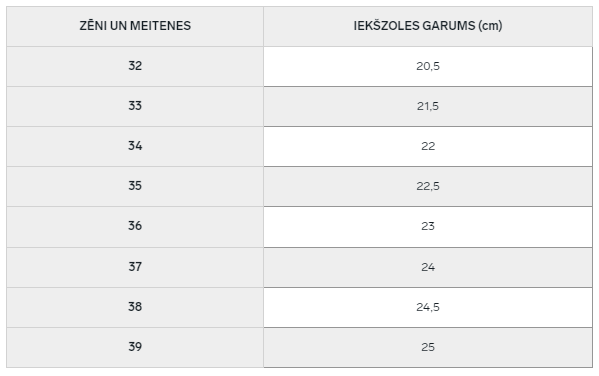599x376 pixels.
Task: Select size 32 cell
Action: click(135, 66)
